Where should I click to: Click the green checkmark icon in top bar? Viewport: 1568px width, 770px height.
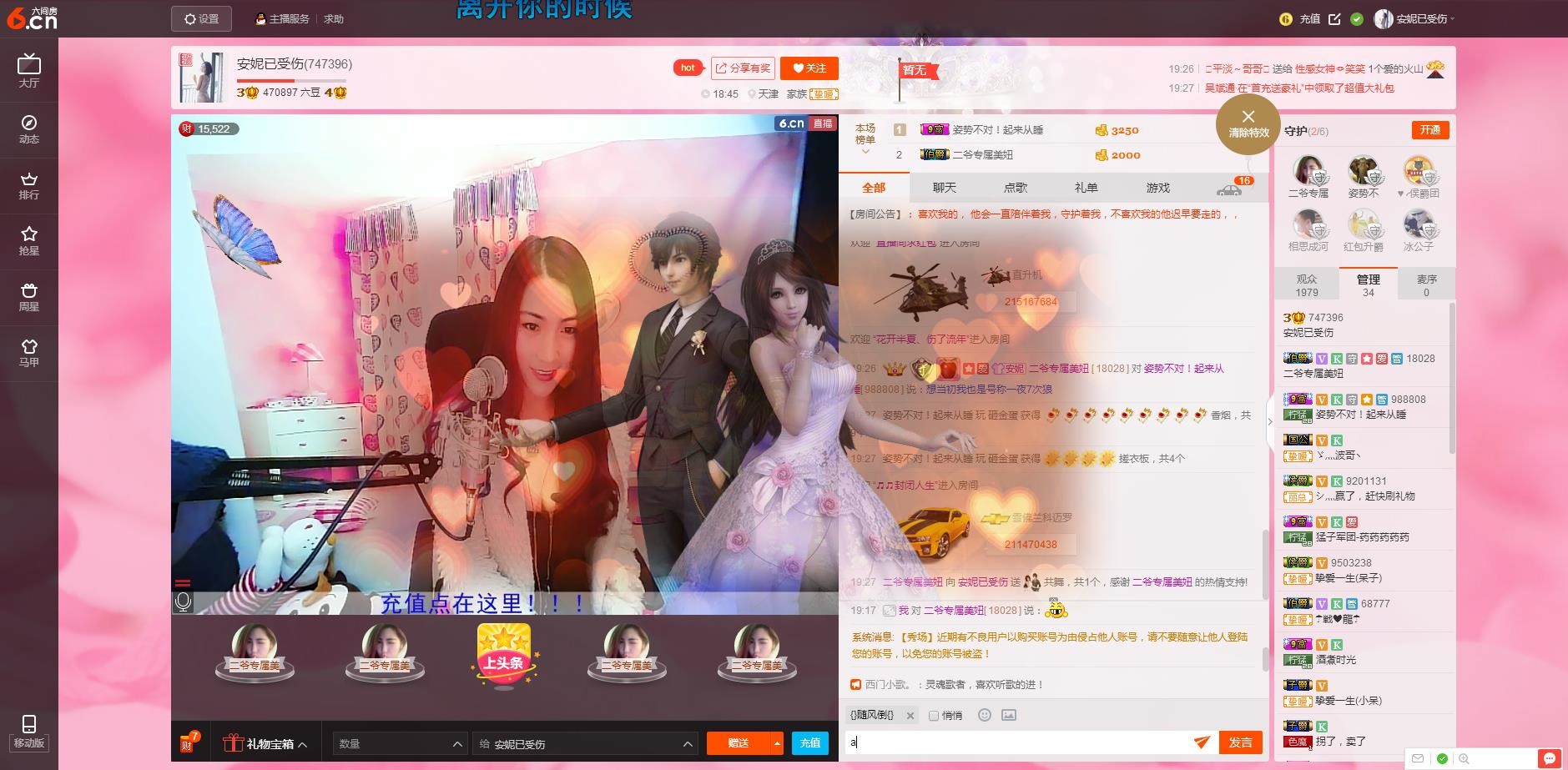[1357, 18]
